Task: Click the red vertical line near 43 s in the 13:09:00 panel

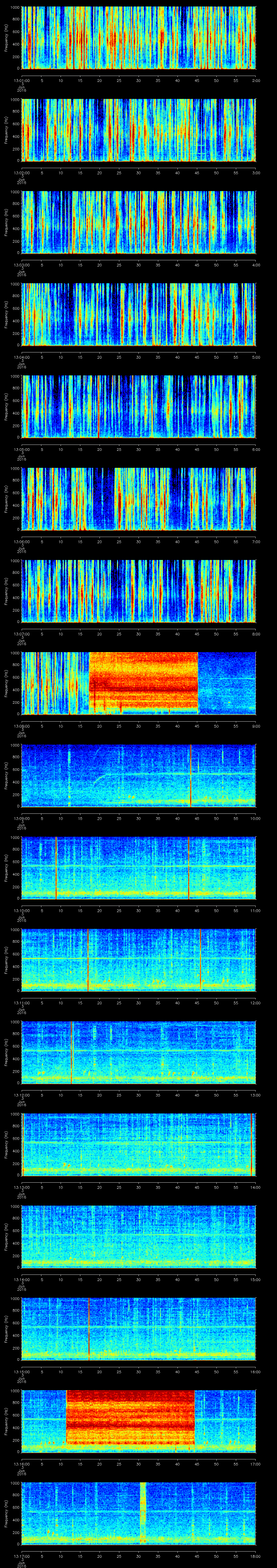Action: 190,775
